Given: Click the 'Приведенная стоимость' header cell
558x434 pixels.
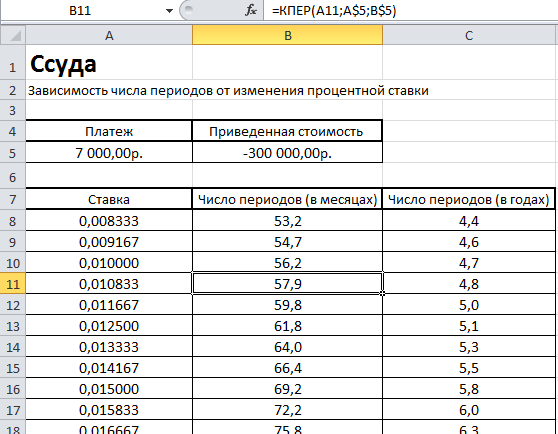Looking at the screenshot, I should pyautogui.click(x=288, y=132).
